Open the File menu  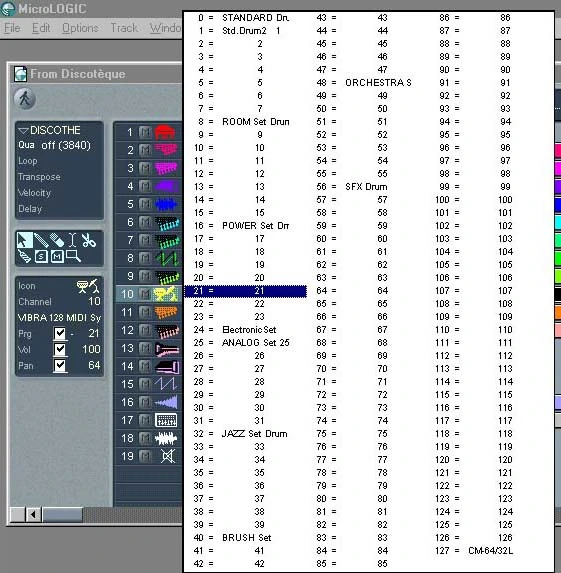coord(12,28)
